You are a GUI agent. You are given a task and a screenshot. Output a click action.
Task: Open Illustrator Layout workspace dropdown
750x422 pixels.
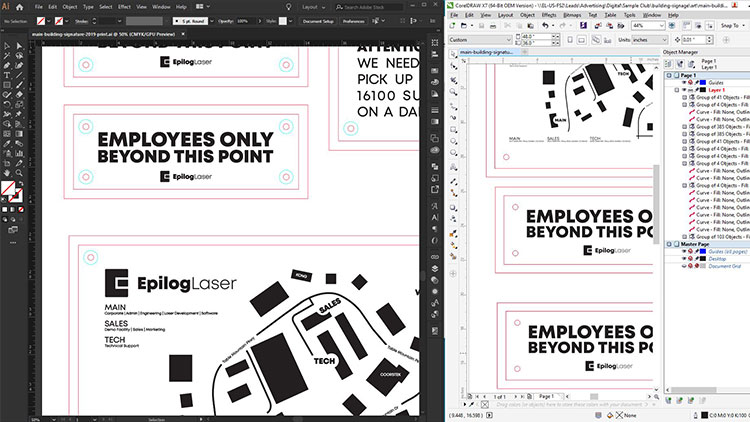(314, 7)
